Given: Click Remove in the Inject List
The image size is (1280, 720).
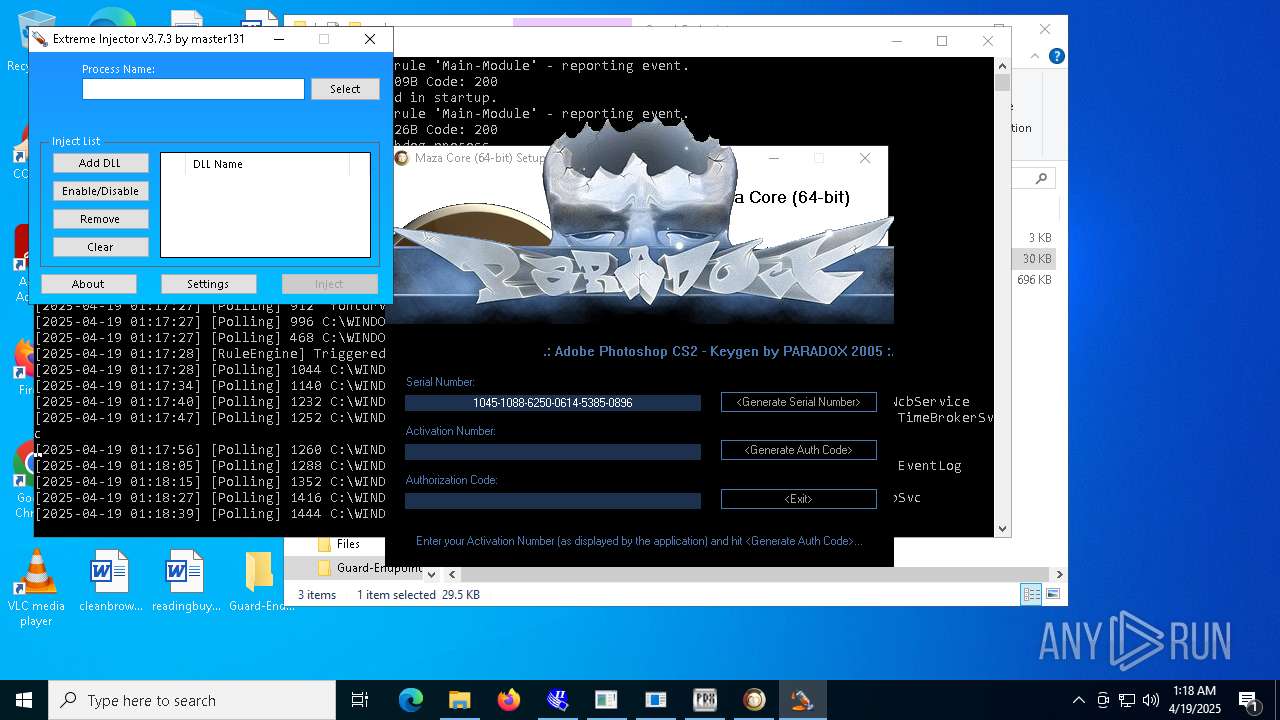Looking at the screenshot, I should coord(100,219).
